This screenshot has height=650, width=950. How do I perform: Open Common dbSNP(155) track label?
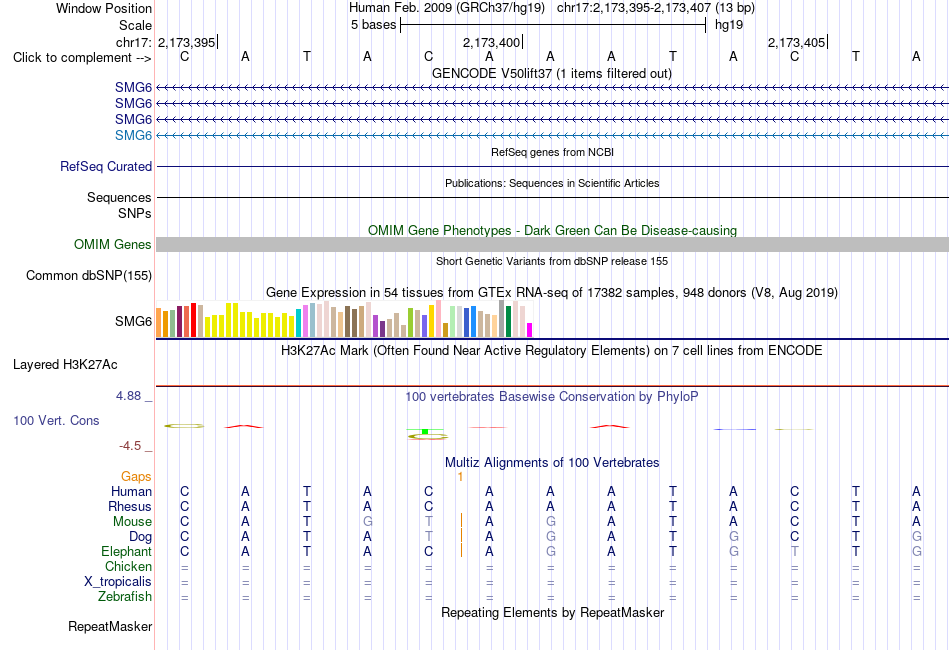tap(89, 276)
